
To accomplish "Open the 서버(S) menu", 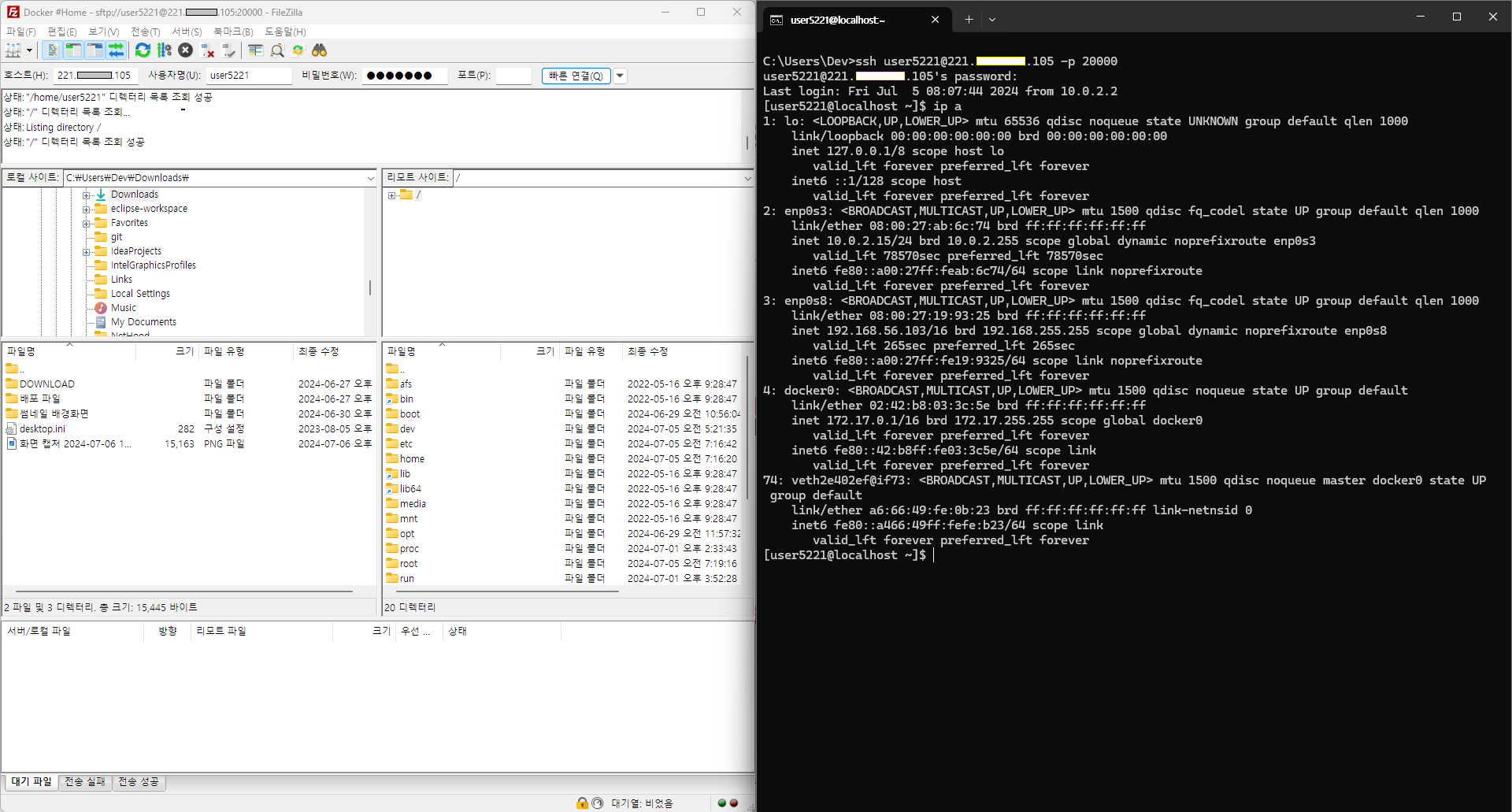I will [187, 32].
